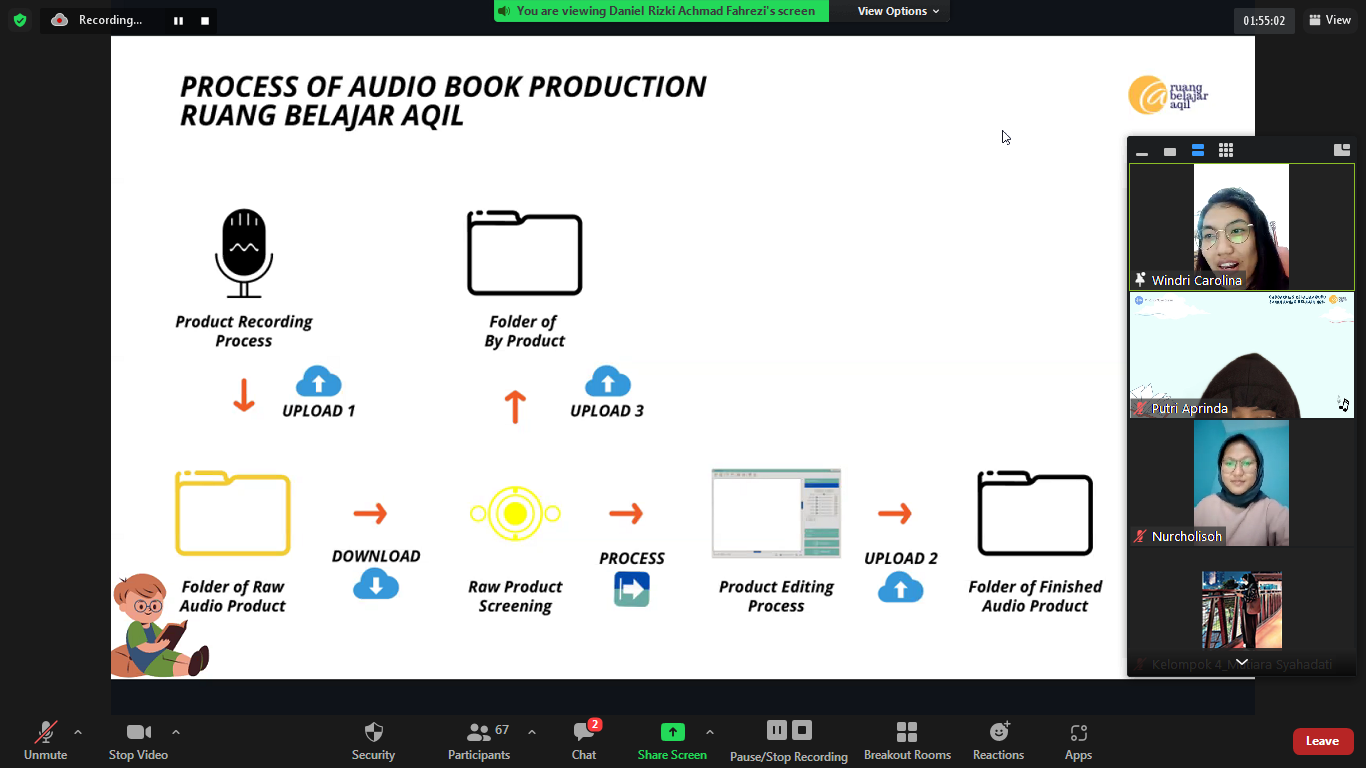1366x768 pixels.
Task: Open the View Options dropdown
Action: click(x=897, y=11)
